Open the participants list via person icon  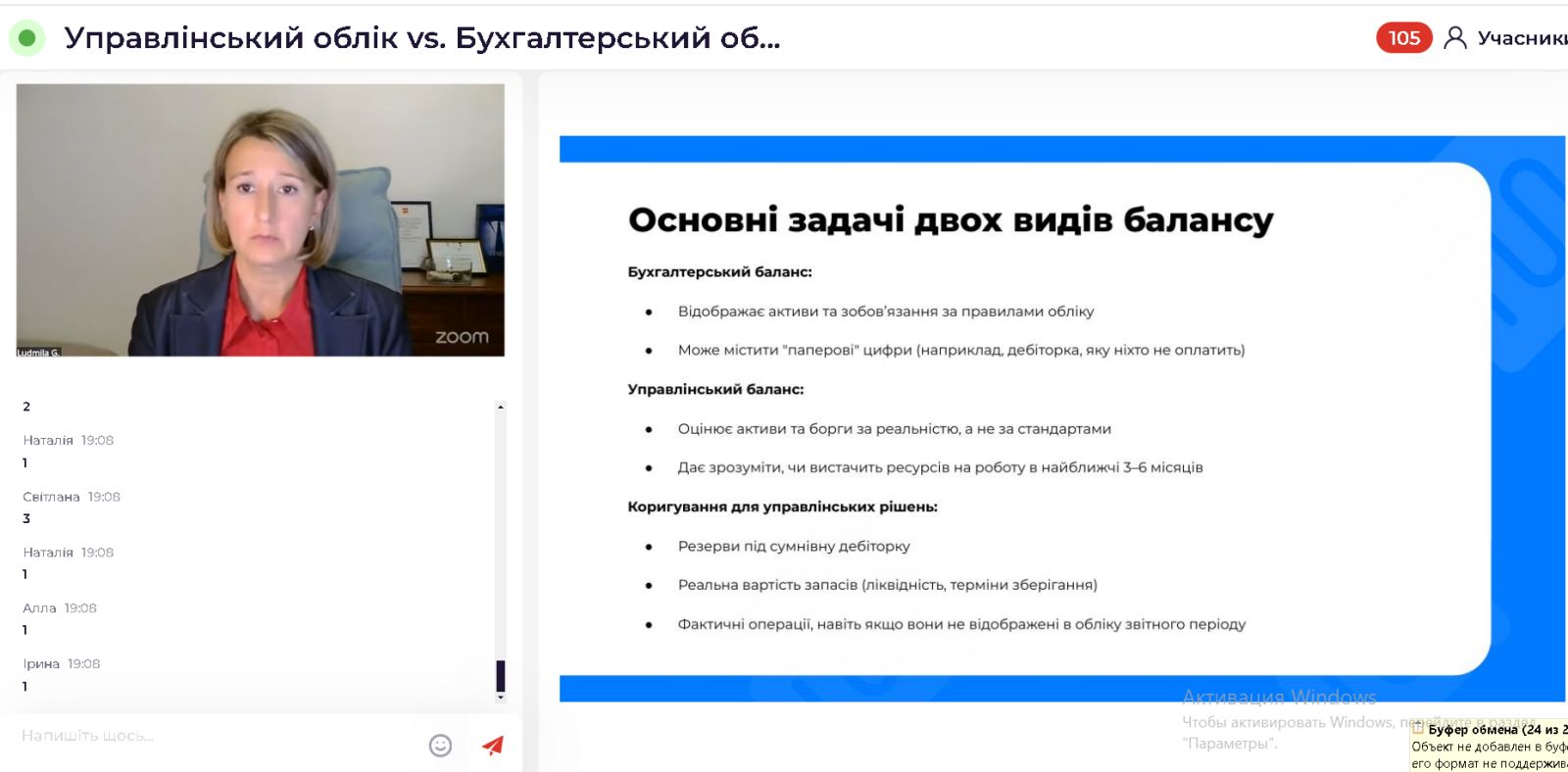[1455, 38]
